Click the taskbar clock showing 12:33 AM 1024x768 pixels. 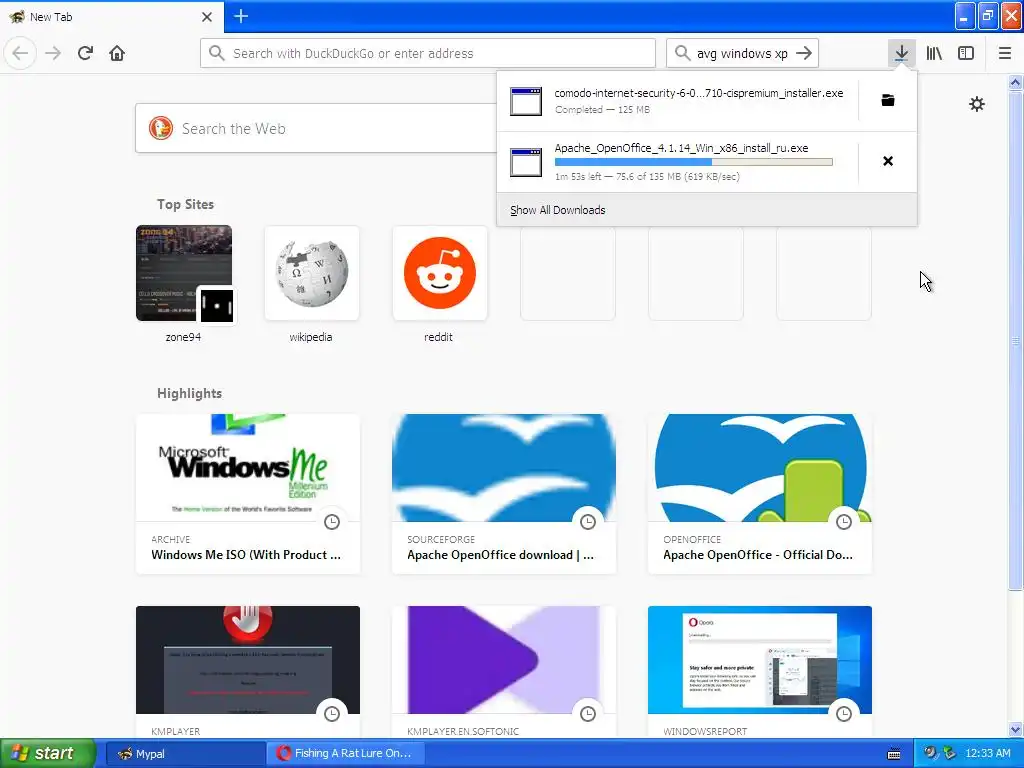(x=987, y=753)
